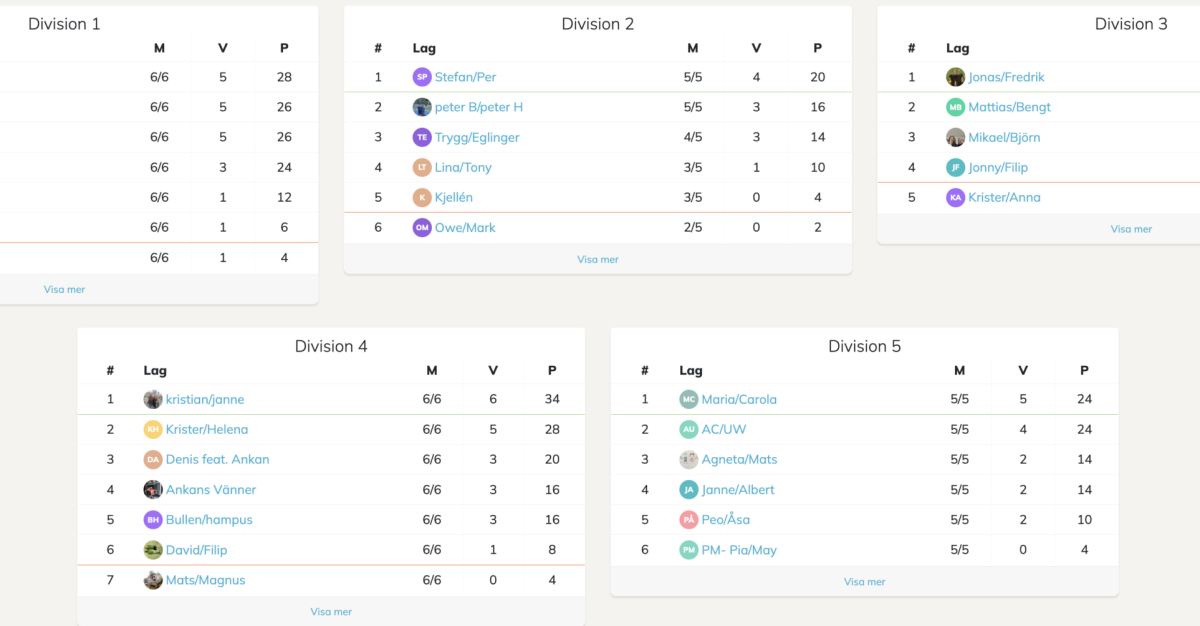This screenshot has height=626, width=1200.
Task: Show more of Division 5 standings
Action: click(x=865, y=581)
